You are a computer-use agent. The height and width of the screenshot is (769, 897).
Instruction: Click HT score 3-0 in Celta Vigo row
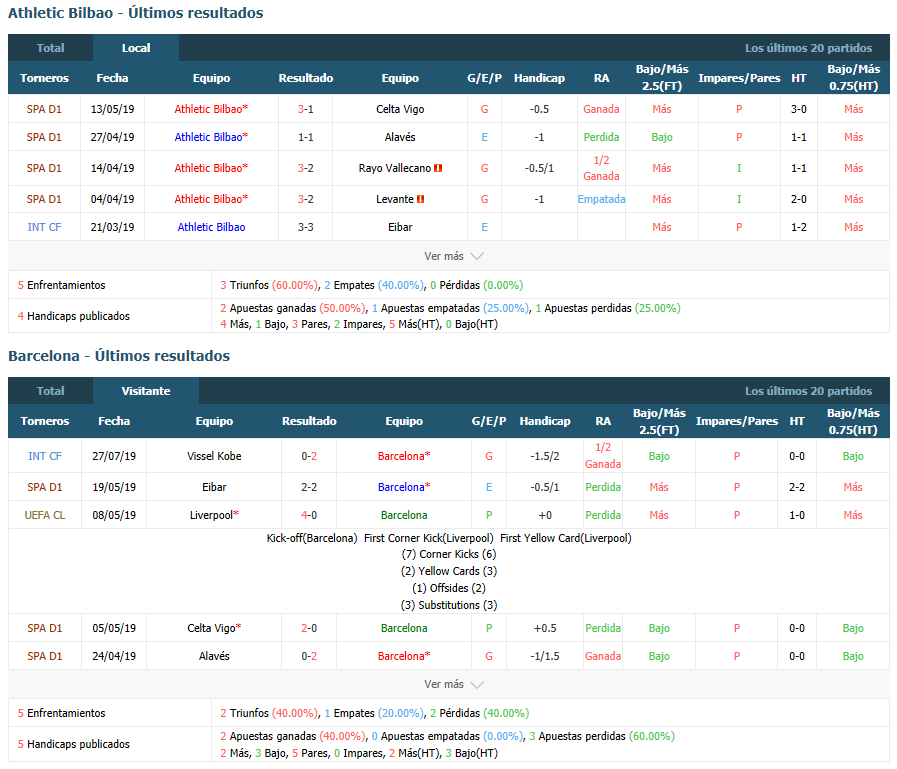(x=799, y=109)
